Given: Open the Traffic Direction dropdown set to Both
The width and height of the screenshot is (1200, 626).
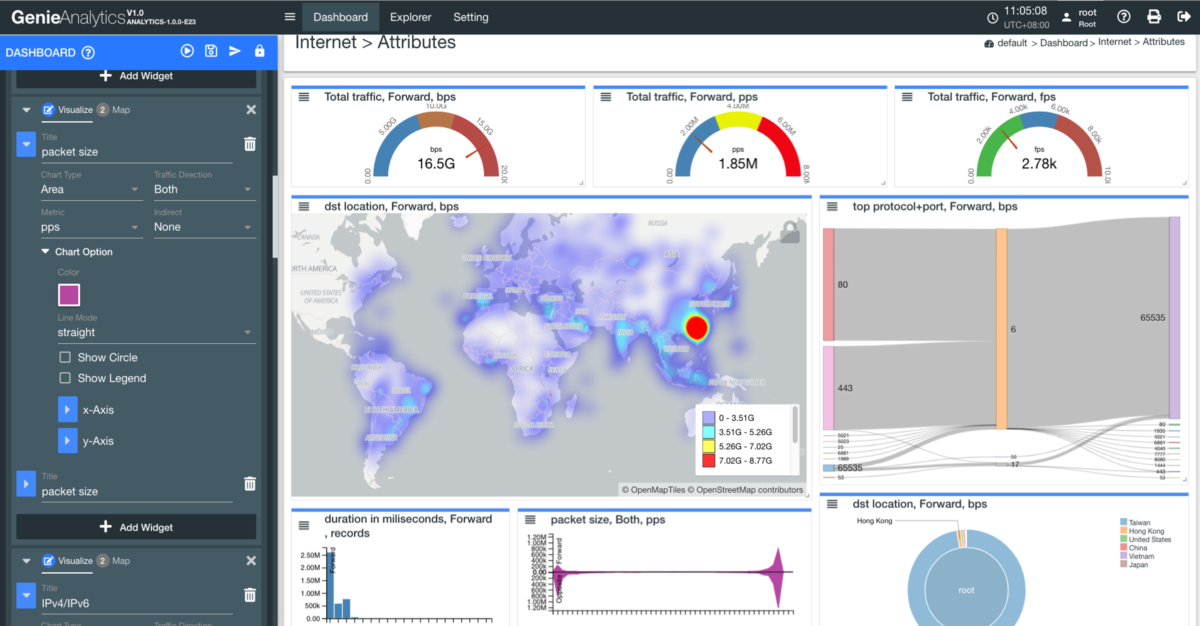Looking at the screenshot, I should pyautogui.click(x=203, y=190).
